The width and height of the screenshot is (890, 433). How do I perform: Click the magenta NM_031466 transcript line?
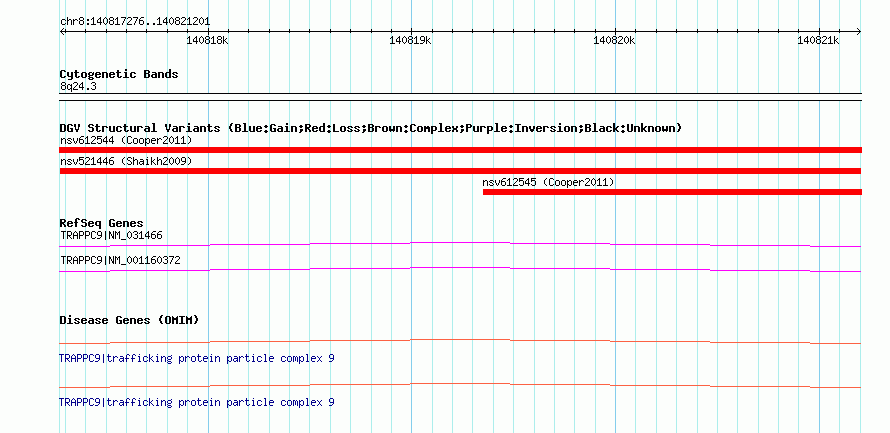460,244
